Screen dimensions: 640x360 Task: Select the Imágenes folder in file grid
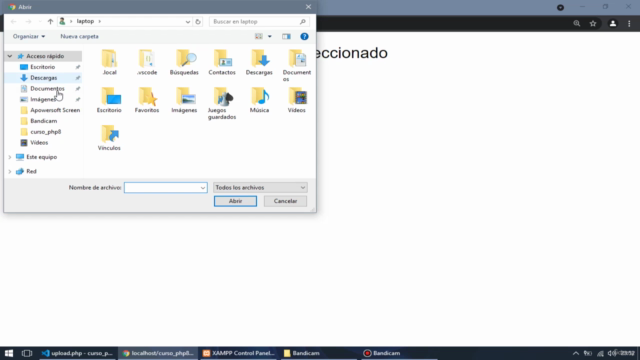184,100
